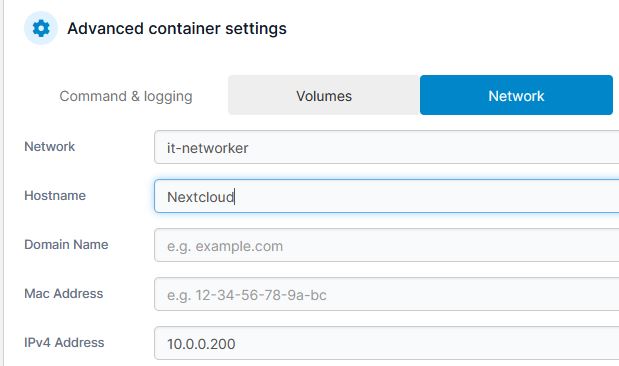Viewport: 619px width, 366px height.
Task: Click the Domain Name field label
Action: click(66, 244)
